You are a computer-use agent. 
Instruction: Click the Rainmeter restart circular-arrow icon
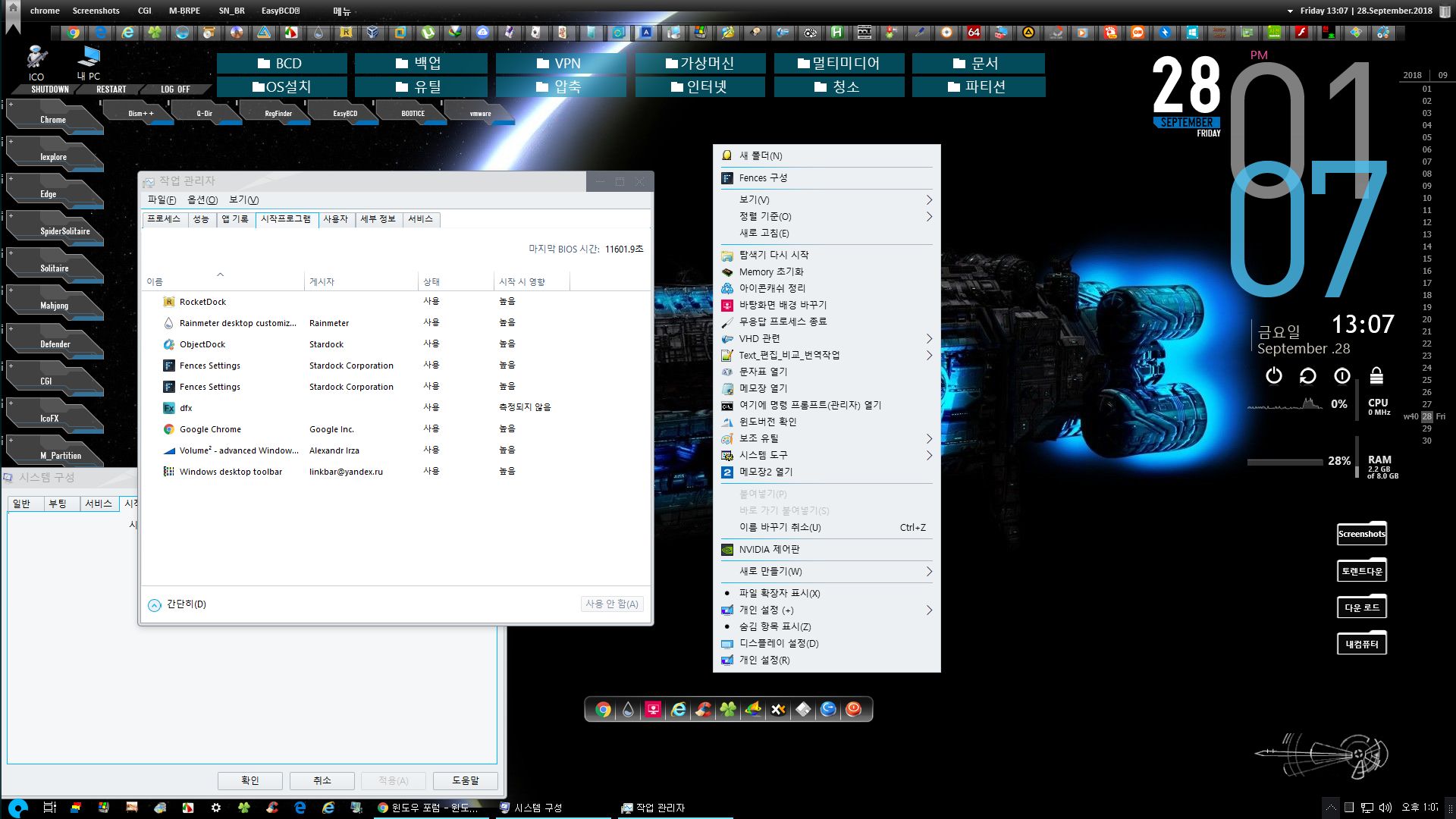[x=1307, y=375]
